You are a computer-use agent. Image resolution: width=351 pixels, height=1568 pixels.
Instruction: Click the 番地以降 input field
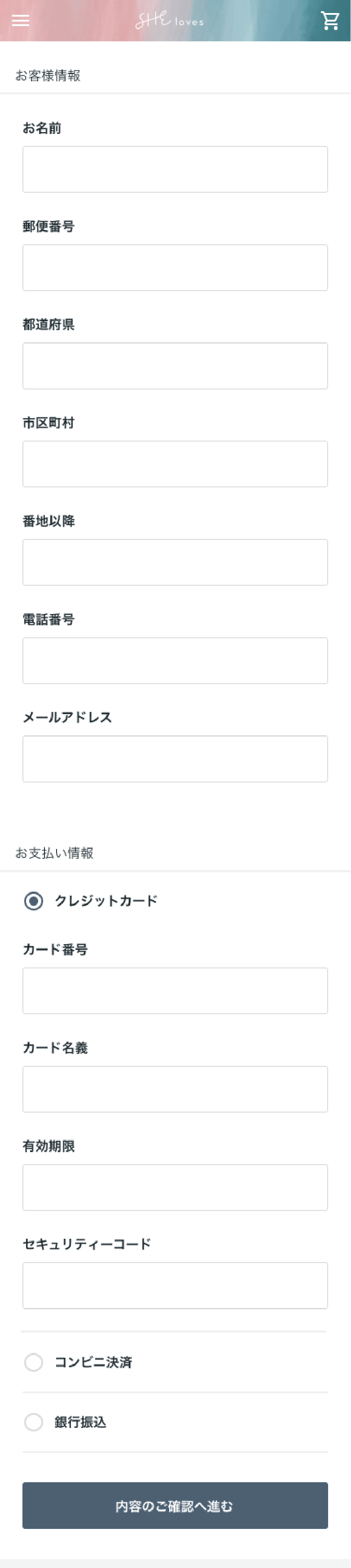click(x=175, y=562)
